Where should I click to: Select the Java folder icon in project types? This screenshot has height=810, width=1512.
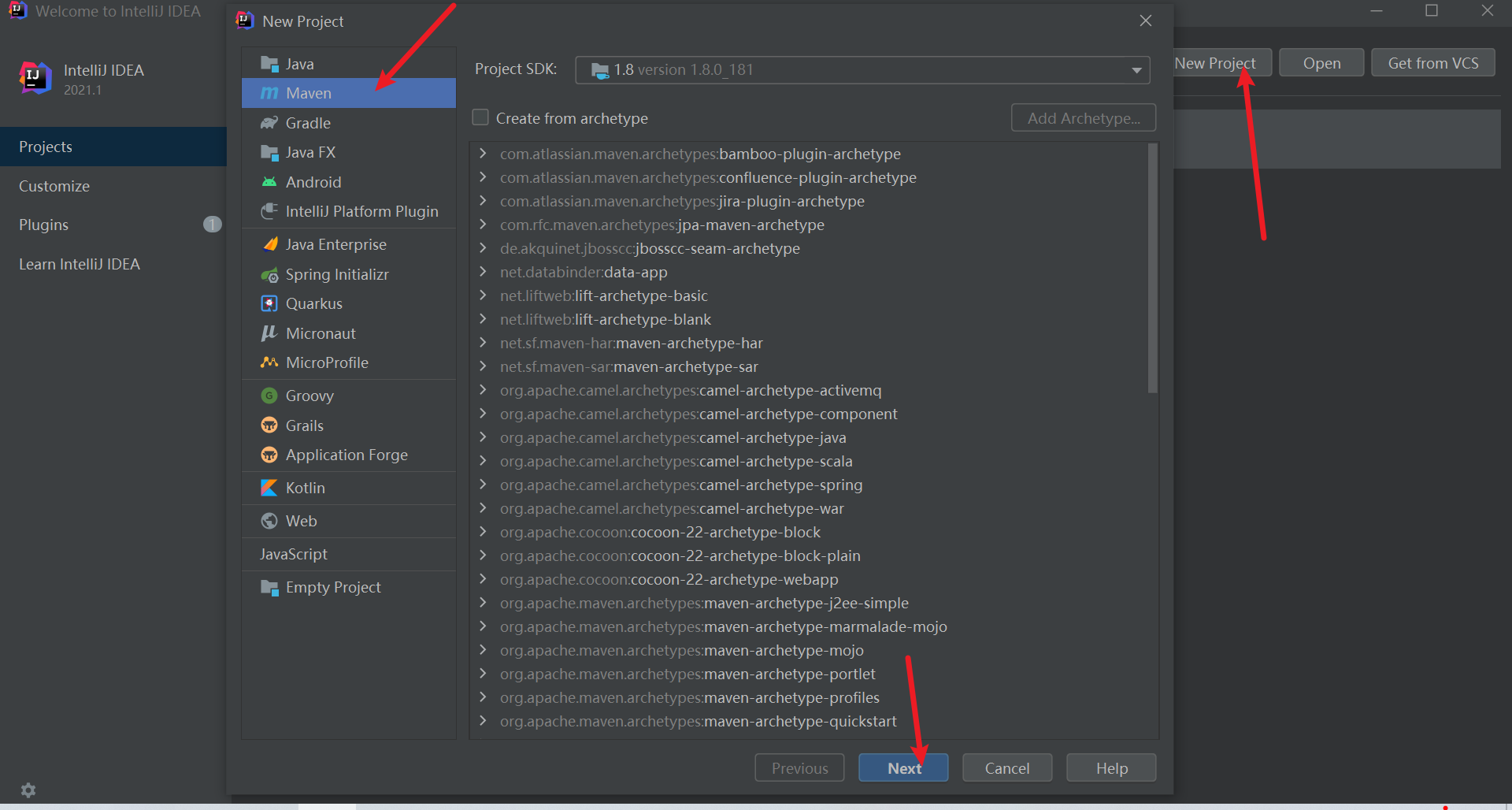[269, 64]
